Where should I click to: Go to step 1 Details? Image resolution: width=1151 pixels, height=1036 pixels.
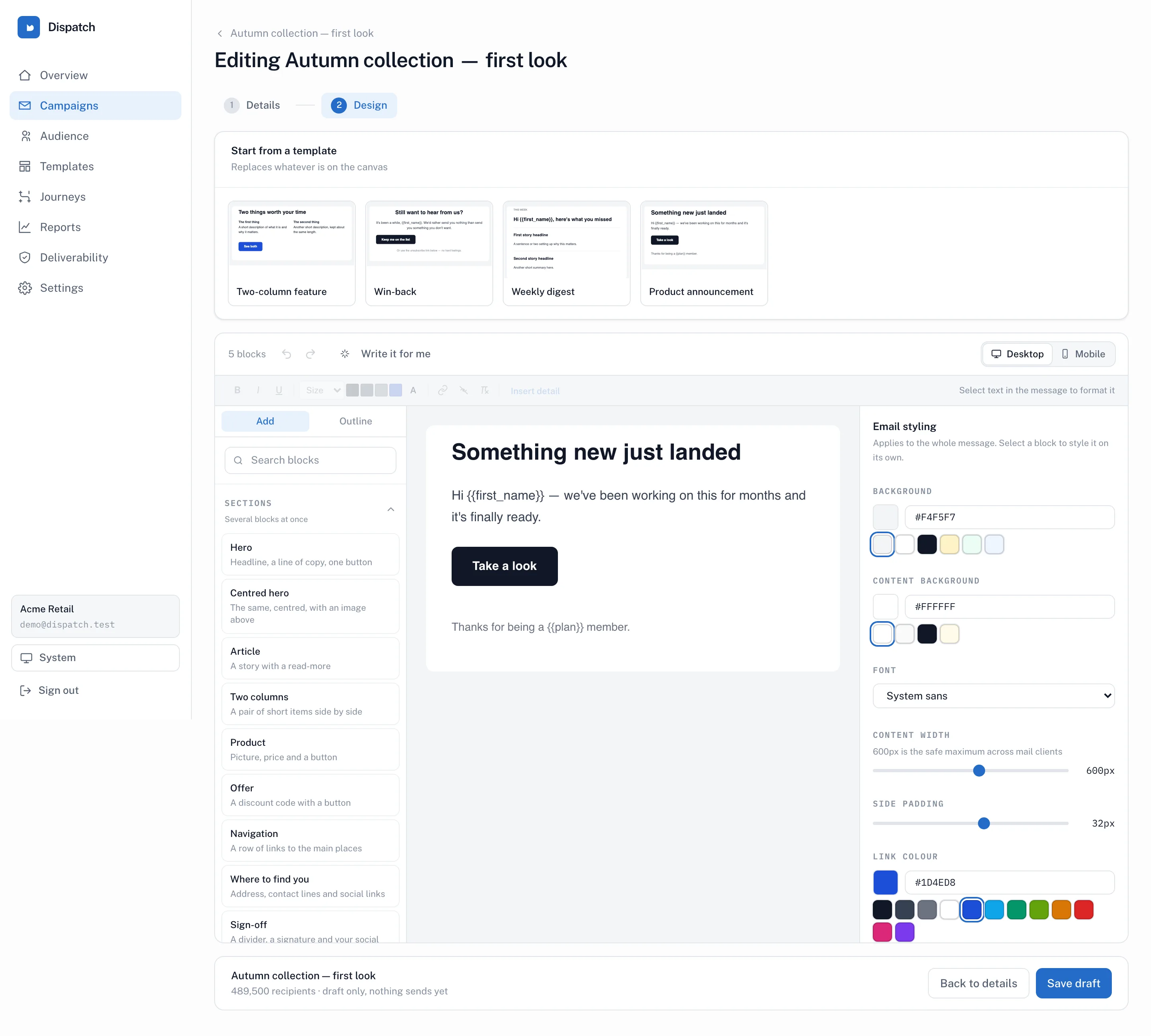252,105
